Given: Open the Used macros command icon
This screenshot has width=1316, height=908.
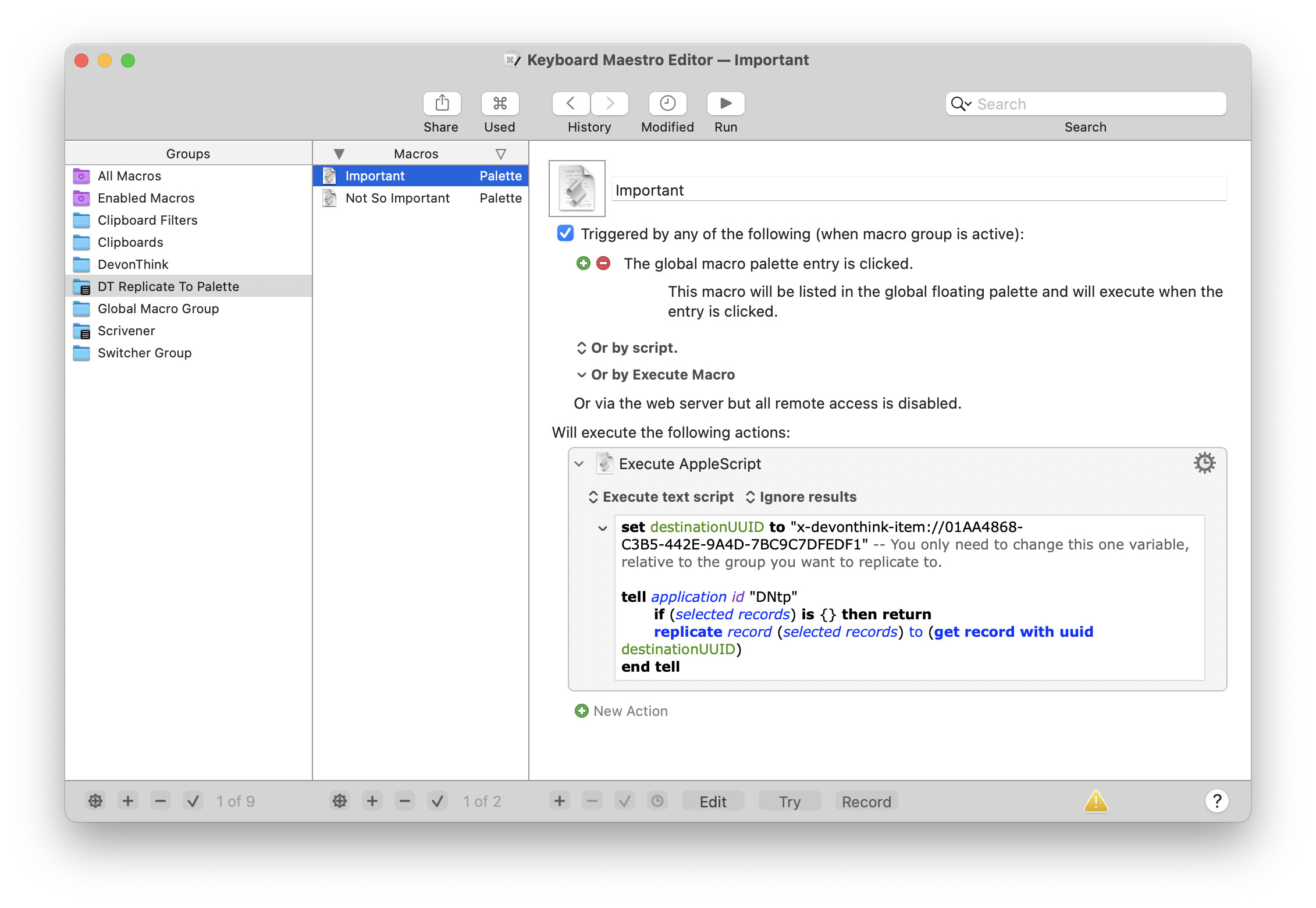Looking at the screenshot, I should pyautogui.click(x=500, y=104).
